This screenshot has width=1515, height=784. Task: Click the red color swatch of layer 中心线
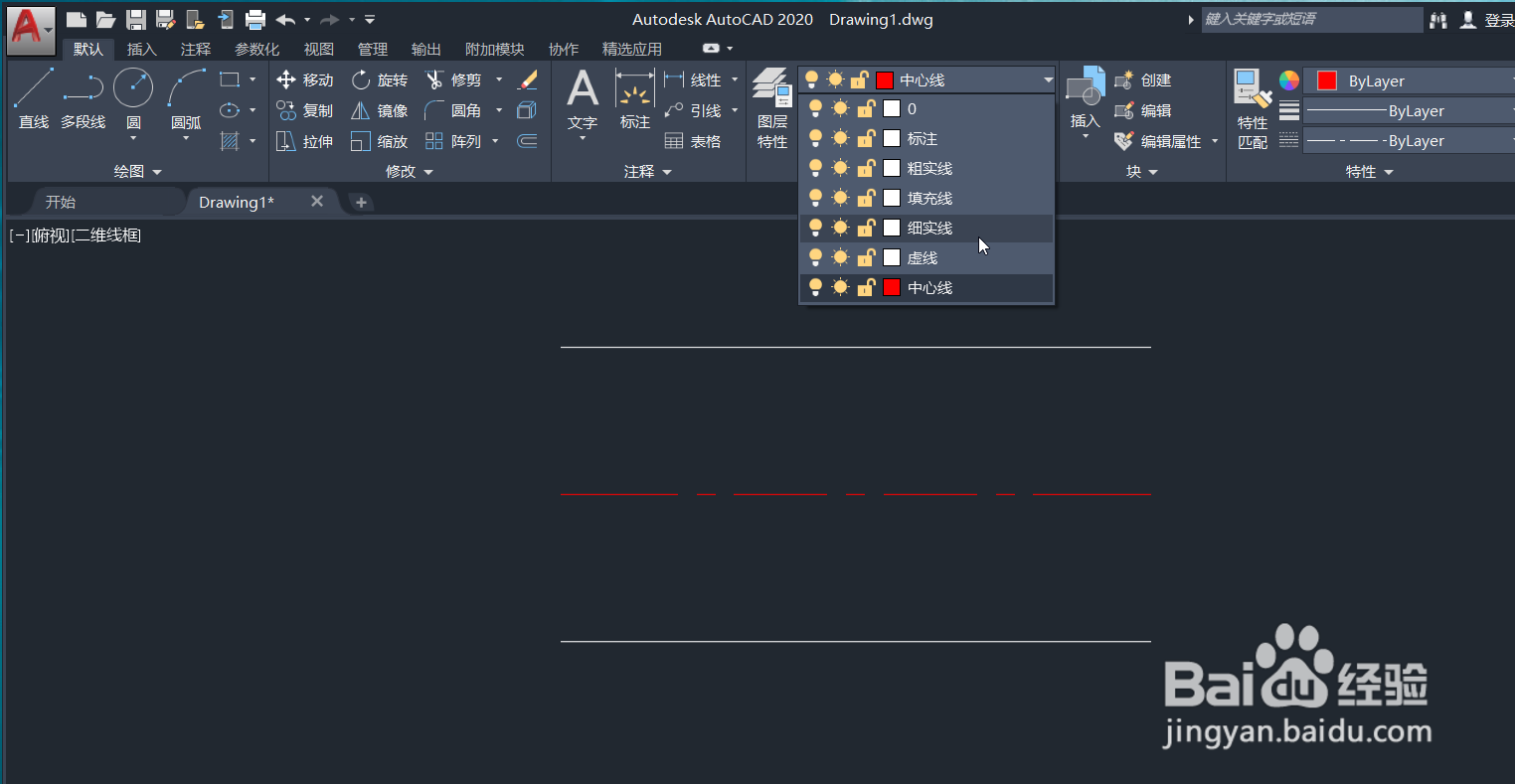[892, 288]
